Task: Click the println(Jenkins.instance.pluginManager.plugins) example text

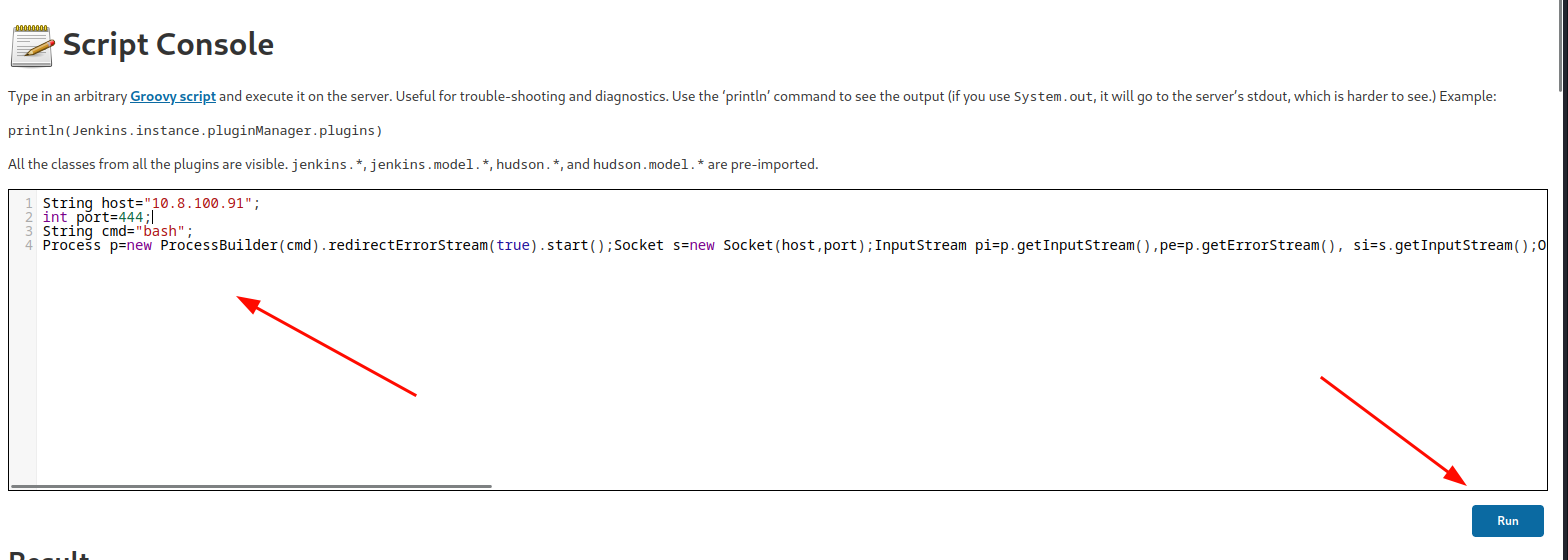Action: point(195,131)
